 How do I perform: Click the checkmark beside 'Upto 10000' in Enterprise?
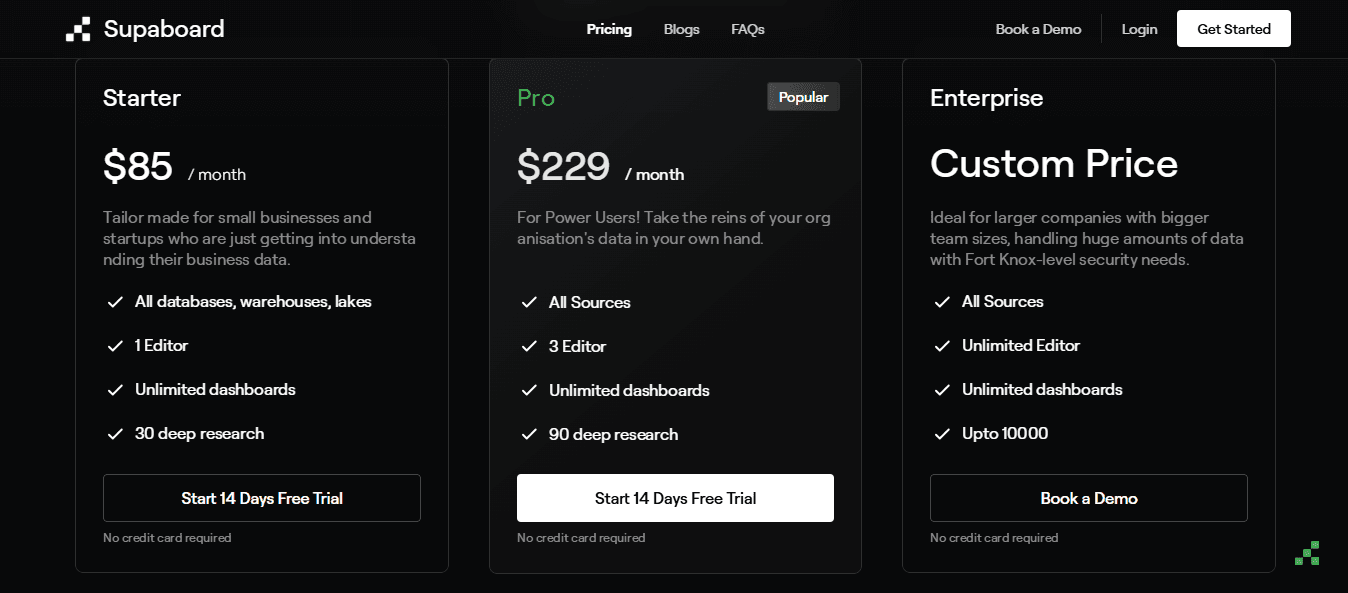coord(942,433)
